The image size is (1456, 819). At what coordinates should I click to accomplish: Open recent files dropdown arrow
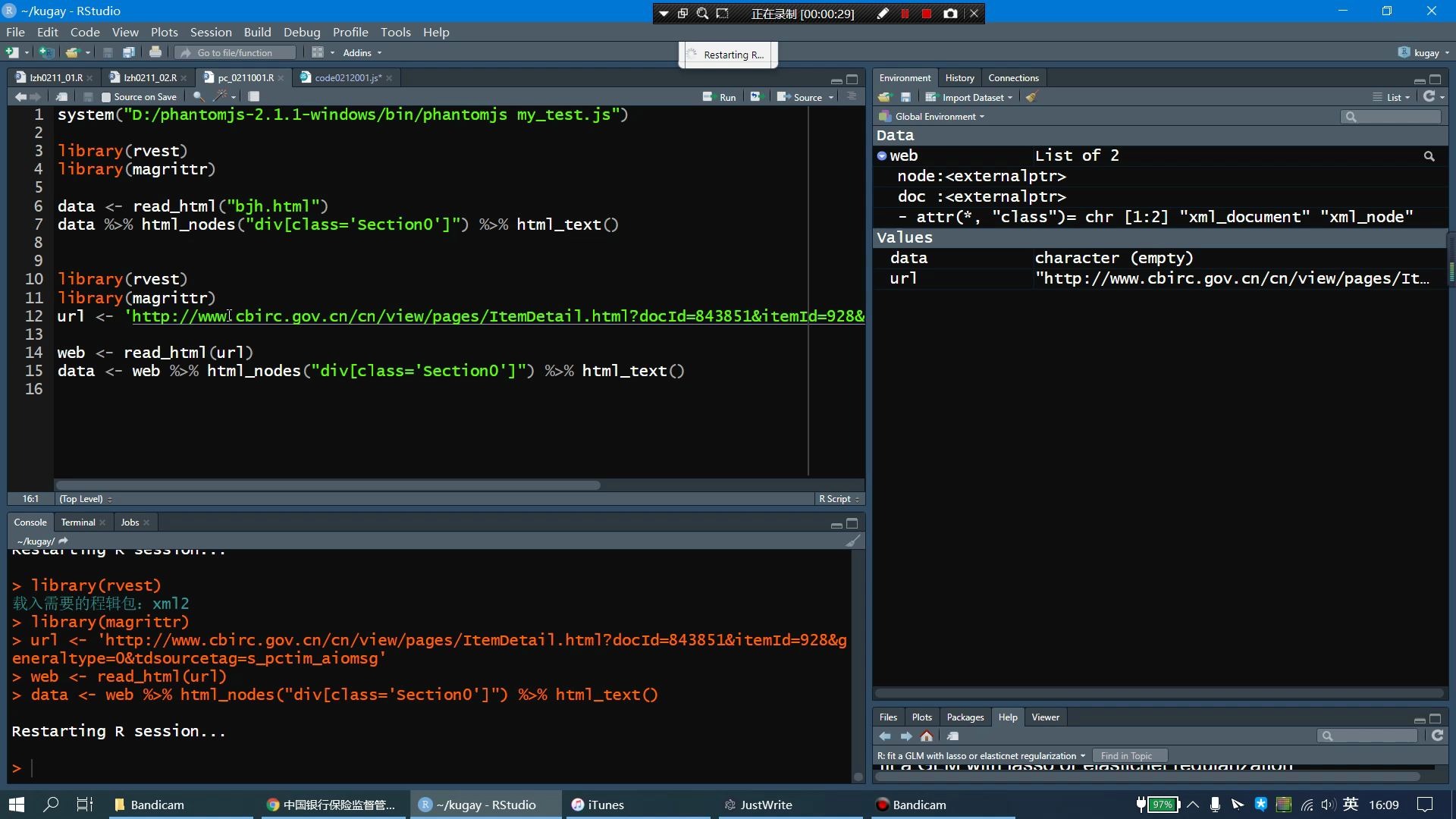[x=88, y=52]
